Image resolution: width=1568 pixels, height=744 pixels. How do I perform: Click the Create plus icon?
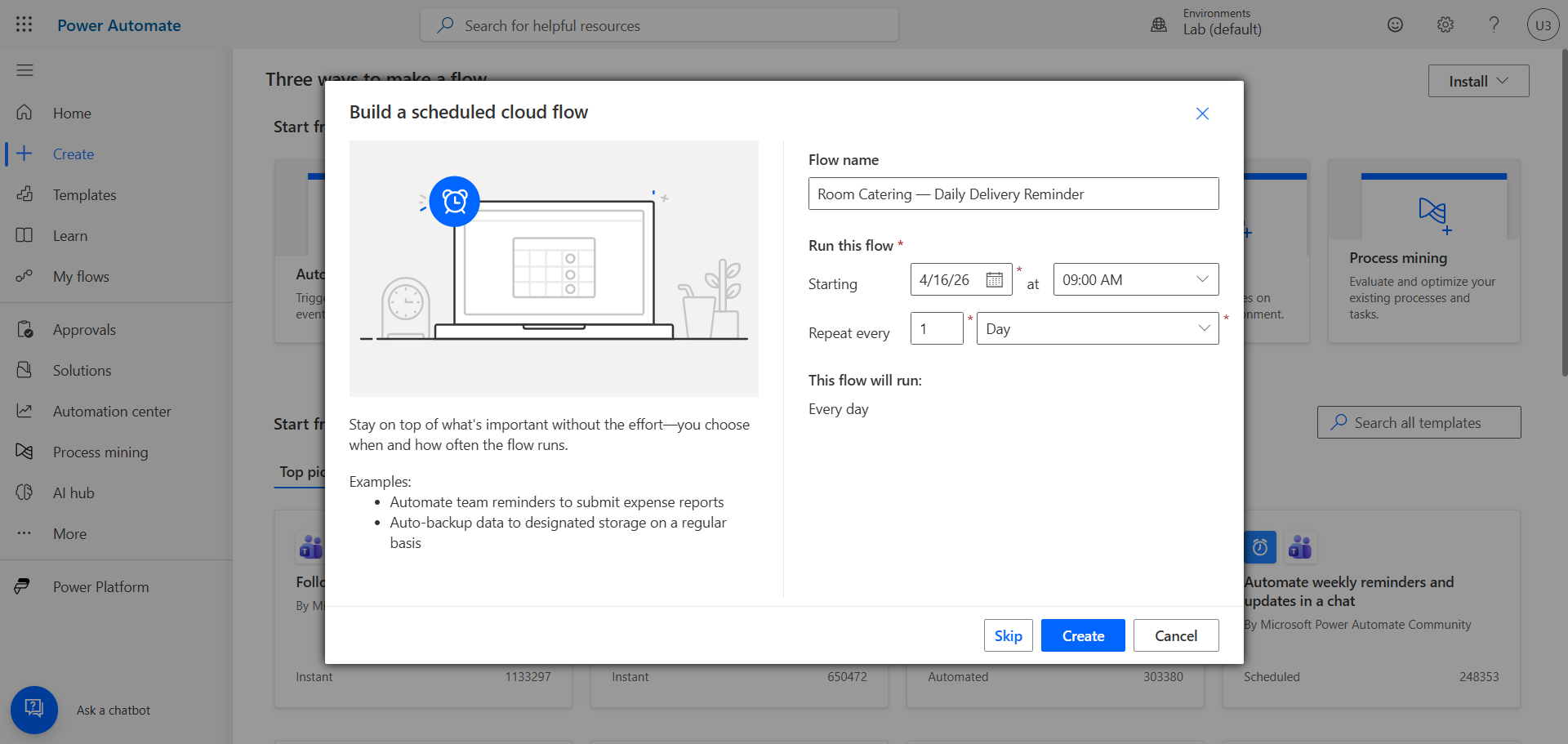(x=24, y=154)
